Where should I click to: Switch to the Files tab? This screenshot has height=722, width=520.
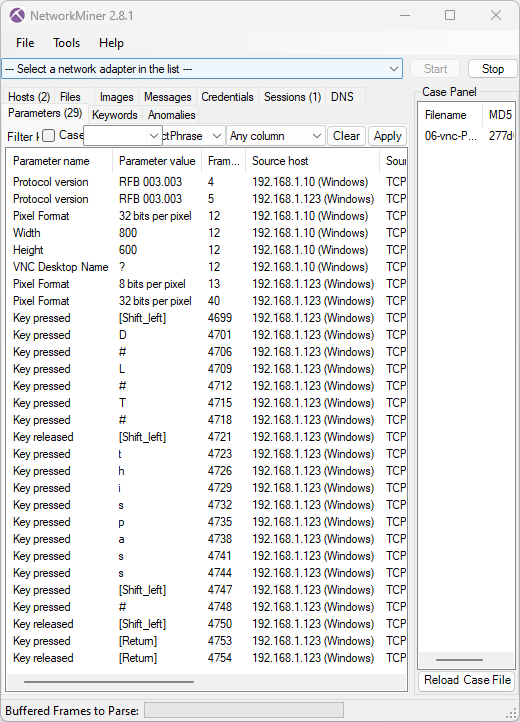tap(70, 97)
